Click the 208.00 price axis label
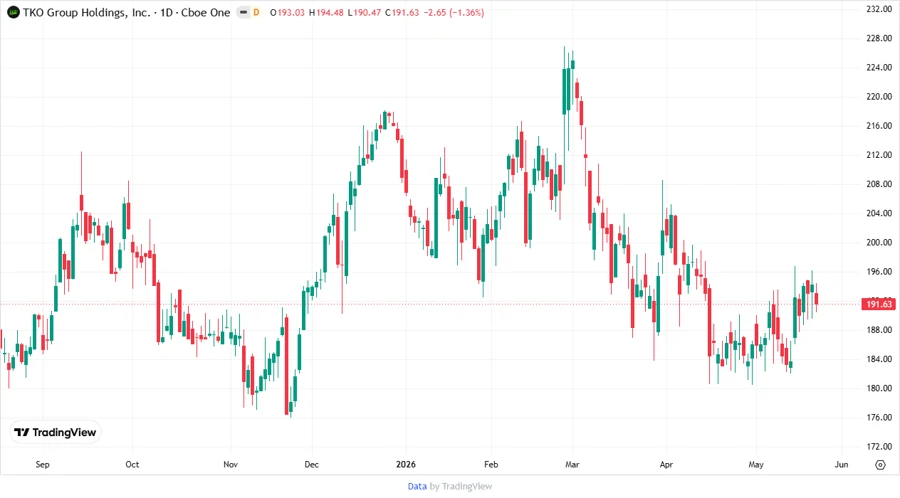900x498 pixels. coord(879,184)
